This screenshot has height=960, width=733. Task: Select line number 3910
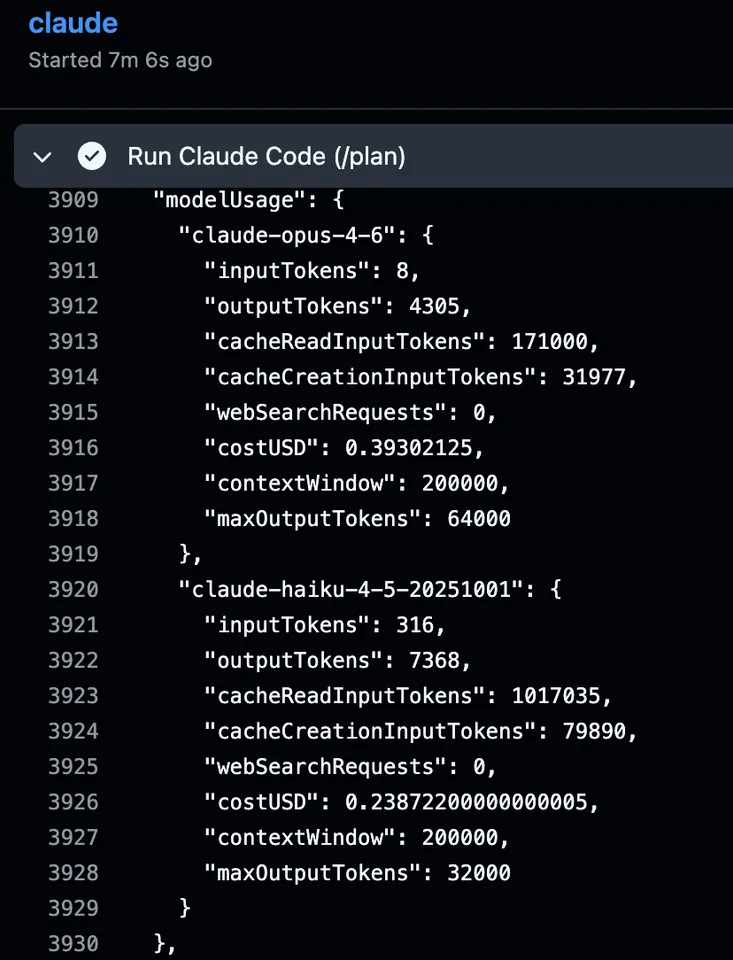tap(73, 235)
